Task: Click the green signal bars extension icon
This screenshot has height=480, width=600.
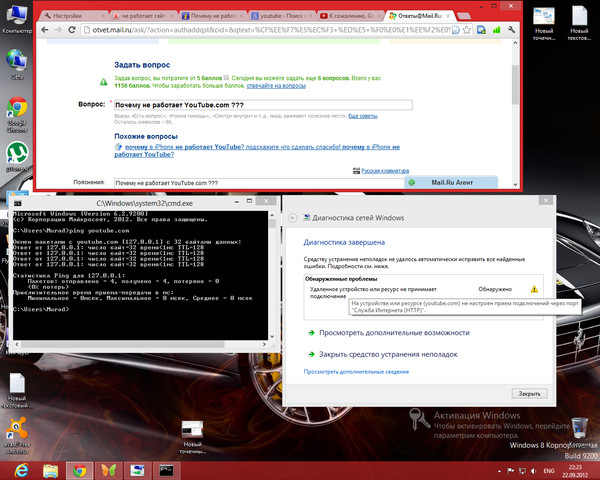Action: (x=496, y=30)
